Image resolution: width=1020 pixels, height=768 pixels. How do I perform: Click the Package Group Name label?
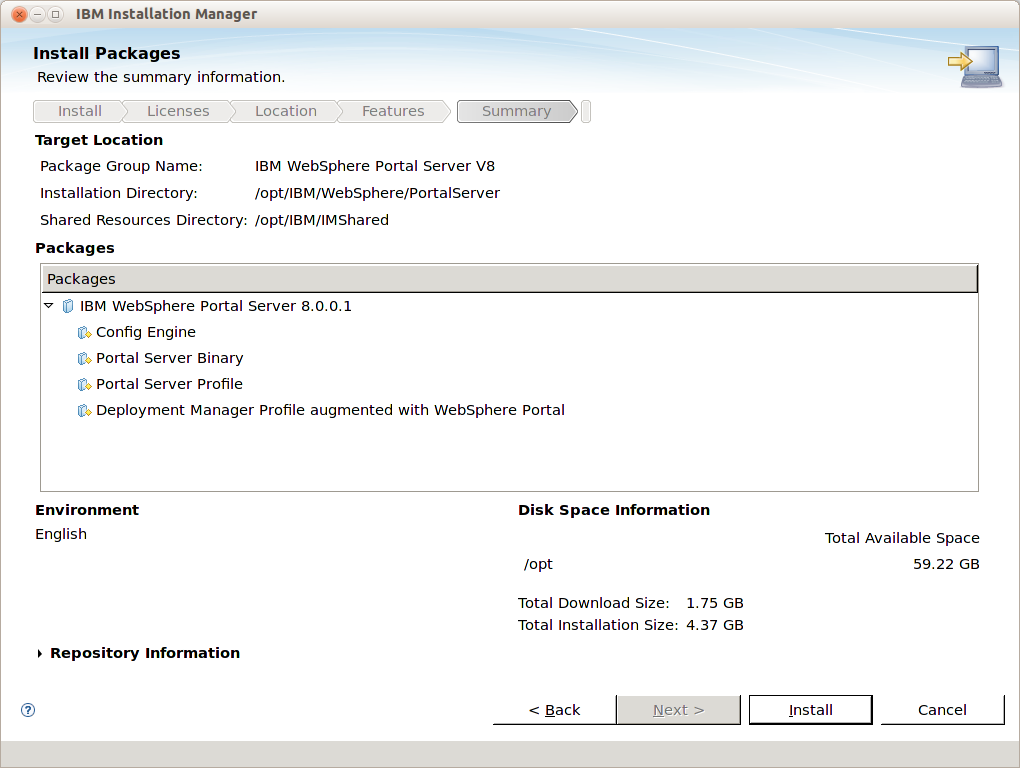[121, 166]
